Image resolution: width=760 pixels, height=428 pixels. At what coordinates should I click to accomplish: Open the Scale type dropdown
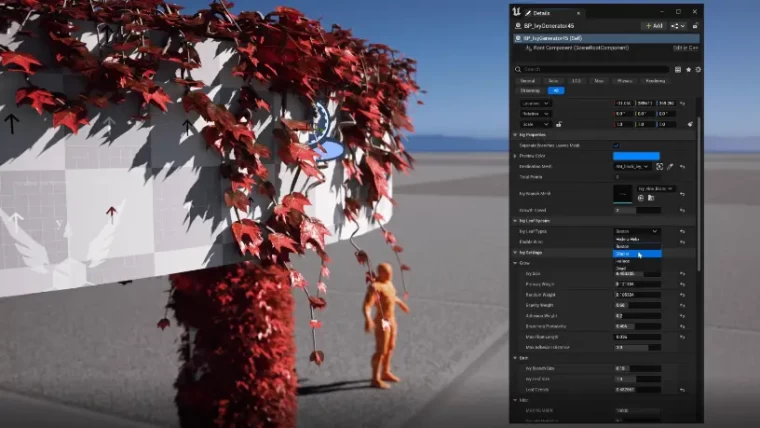coord(535,125)
